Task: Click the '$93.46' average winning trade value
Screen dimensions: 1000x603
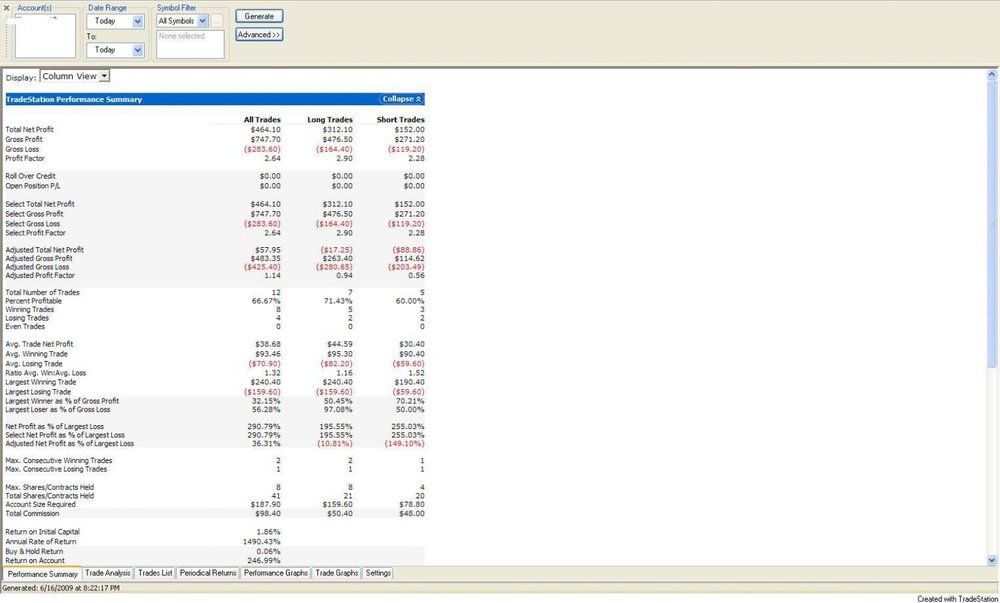Action: point(267,354)
